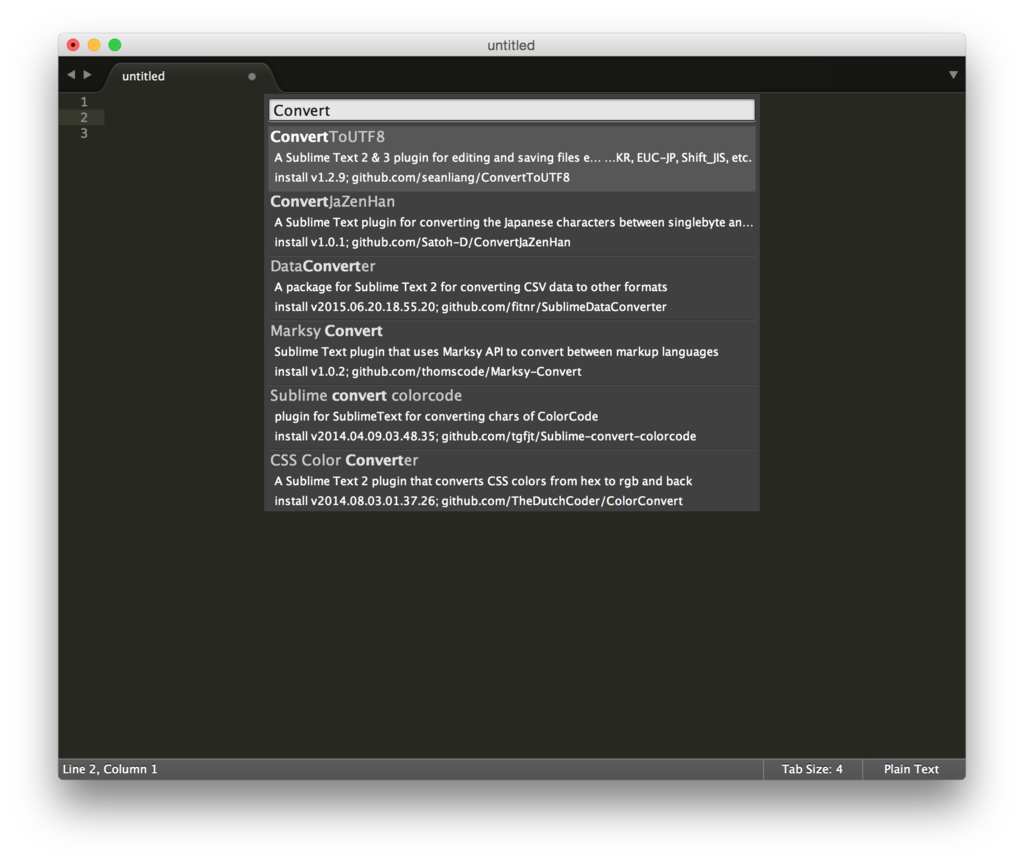
Task: Click github.com/seanliang/ConvertToUTF8 install line
Action: [x=422, y=177]
